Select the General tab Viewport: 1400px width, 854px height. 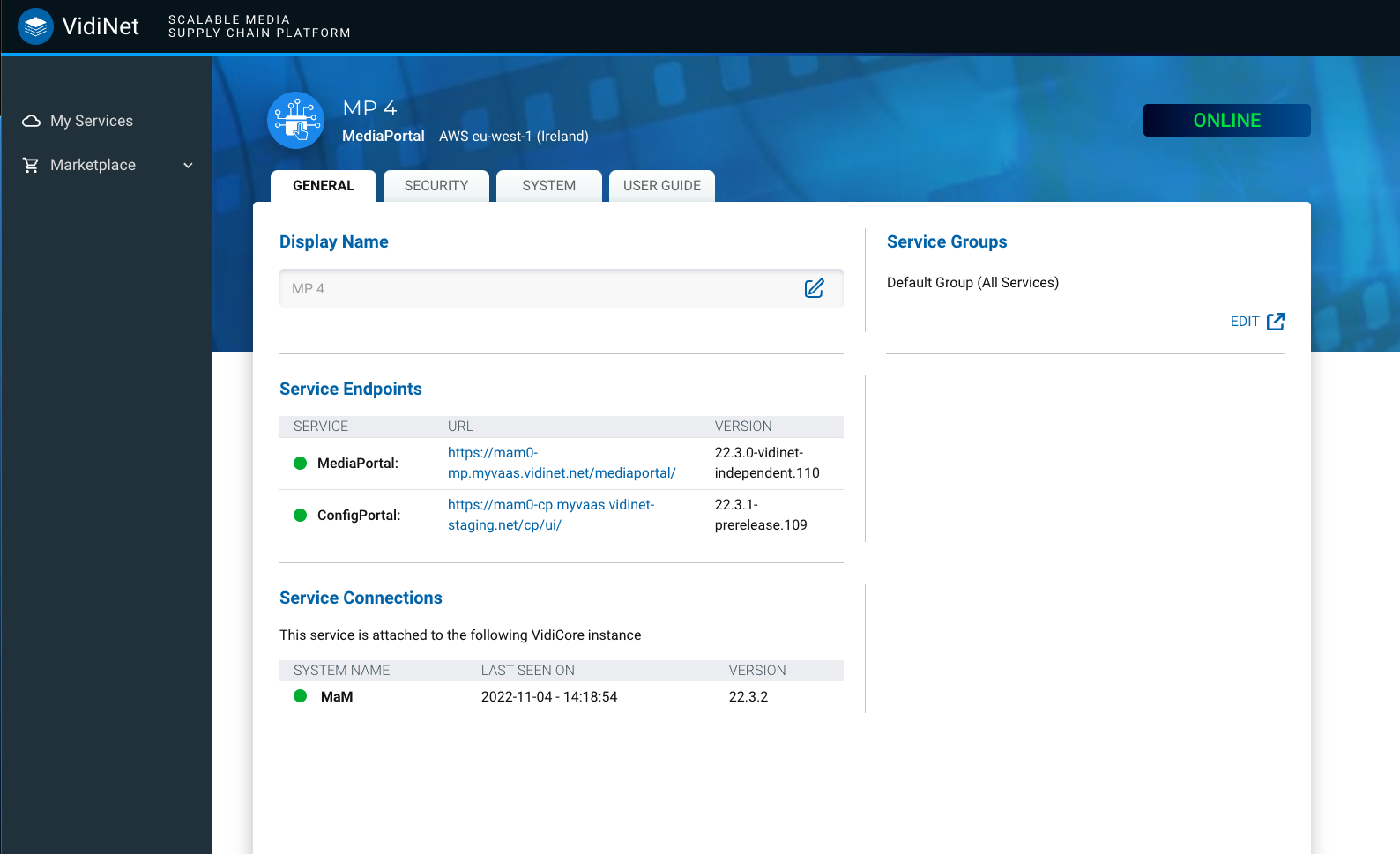(x=324, y=186)
